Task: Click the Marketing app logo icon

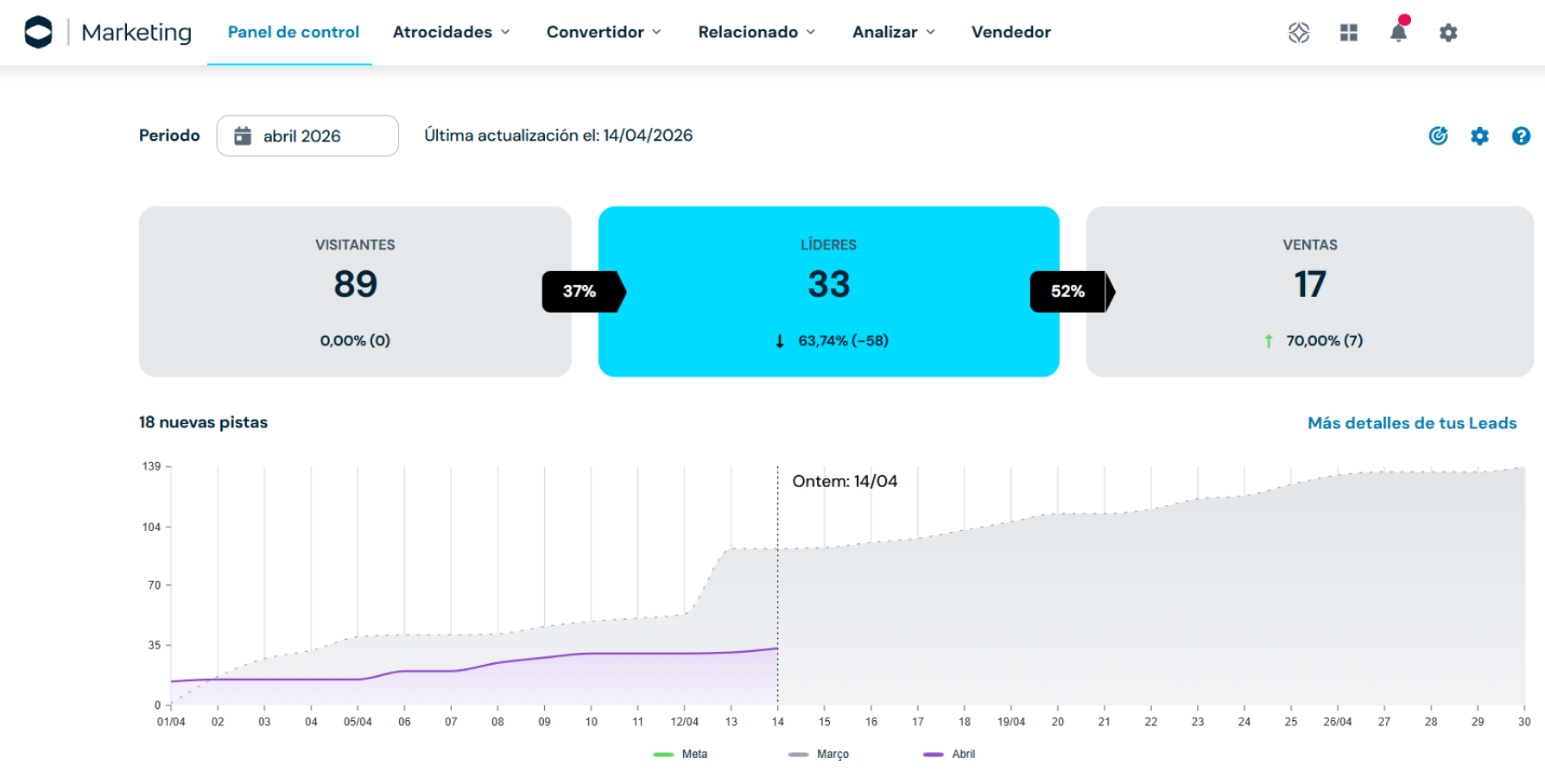Action: point(38,32)
